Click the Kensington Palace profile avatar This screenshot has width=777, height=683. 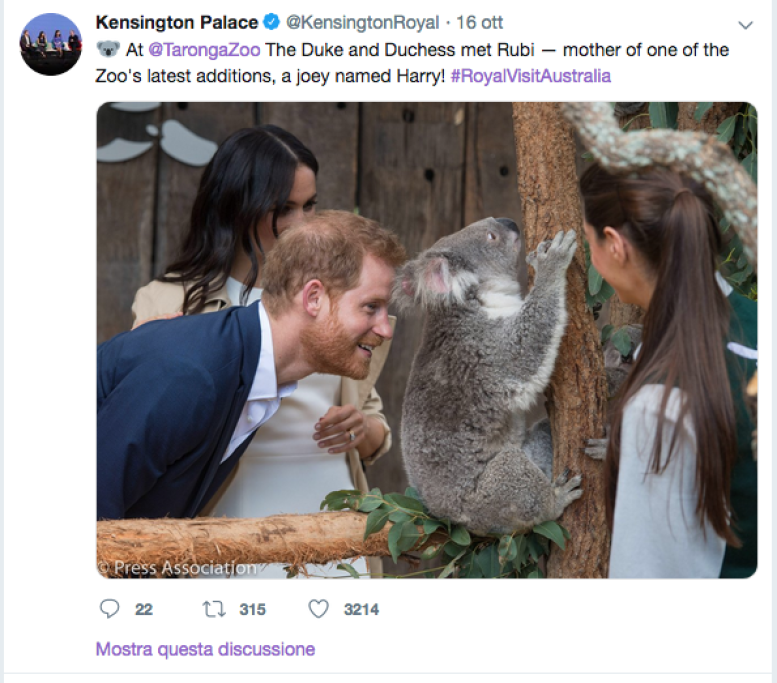tap(50, 44)
